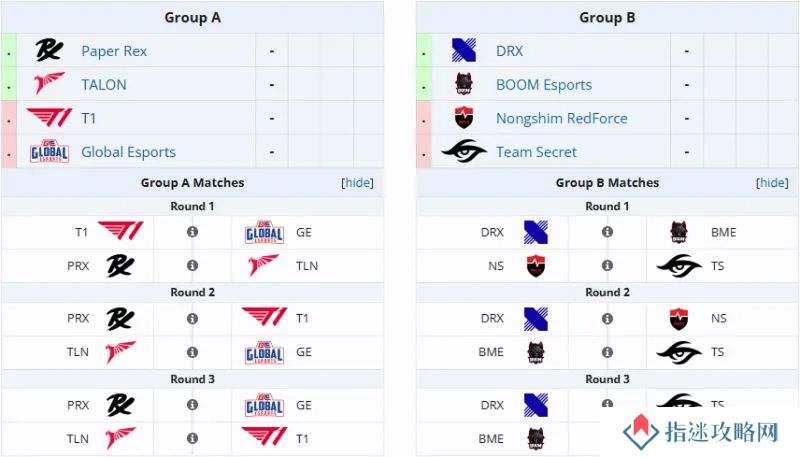Open info icon for NS vs TS Round 1
This screenshot has height=457, width=800.
pyautogui.click(x=607, y=266)
